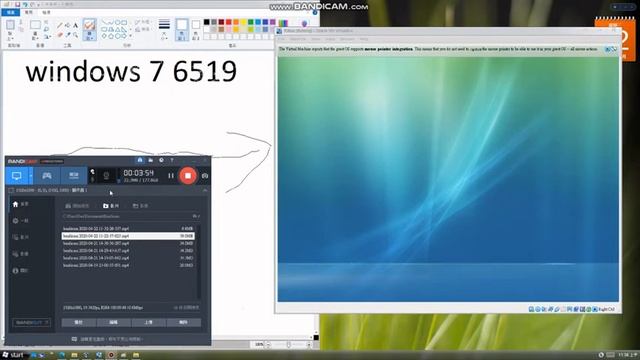The height and width of the screenshot is (360, 640).
Task: Click the system clock in taskbar
Action: [628, 355]
